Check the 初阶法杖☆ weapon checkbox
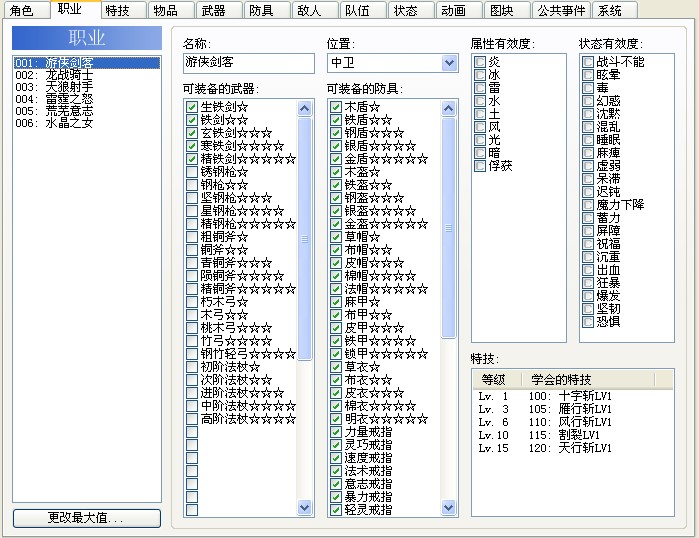This screenshot has width=699, height=538. (192, 367)
